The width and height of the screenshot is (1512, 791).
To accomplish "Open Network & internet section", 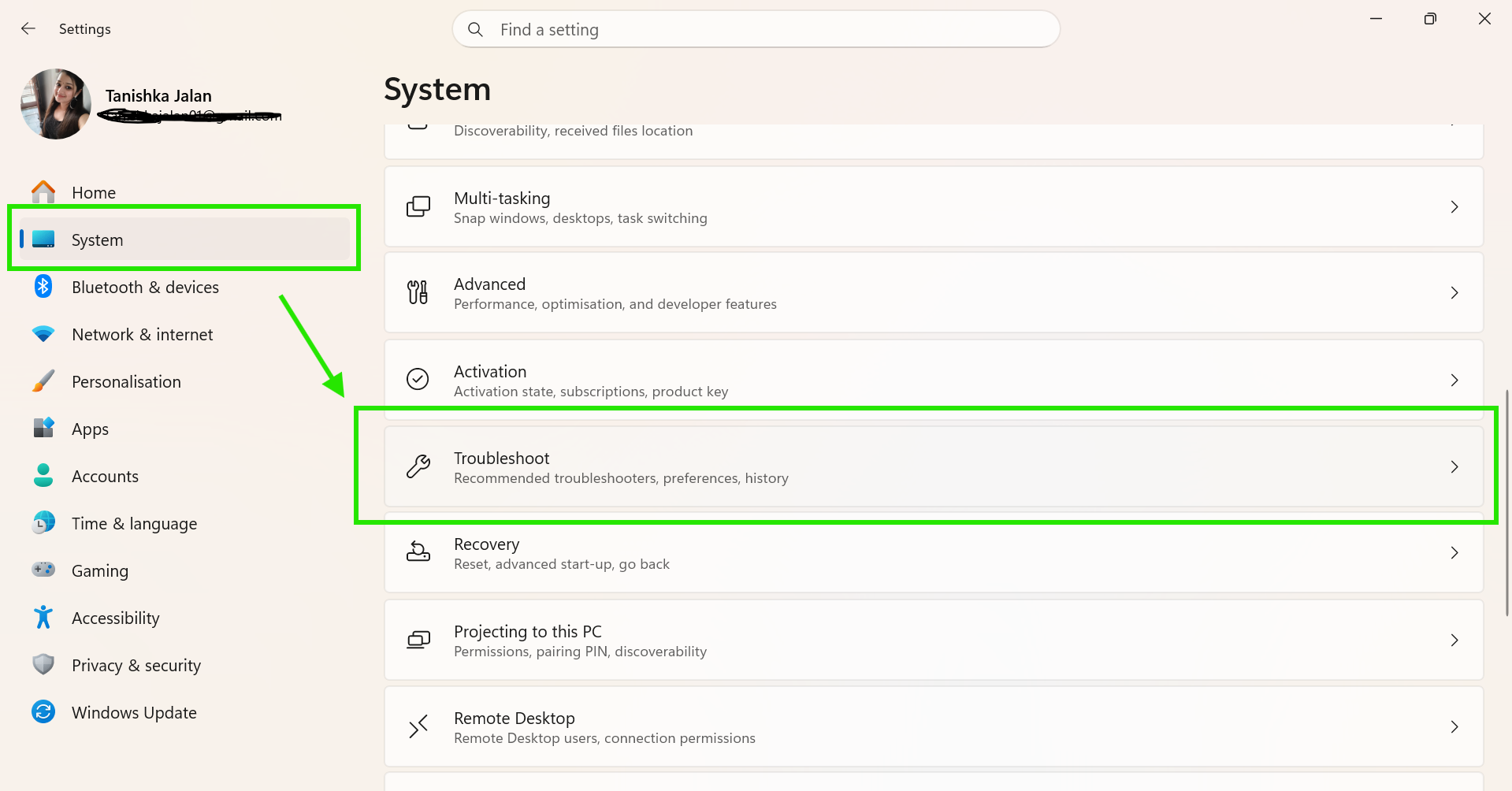I will [x=184, y=334].
